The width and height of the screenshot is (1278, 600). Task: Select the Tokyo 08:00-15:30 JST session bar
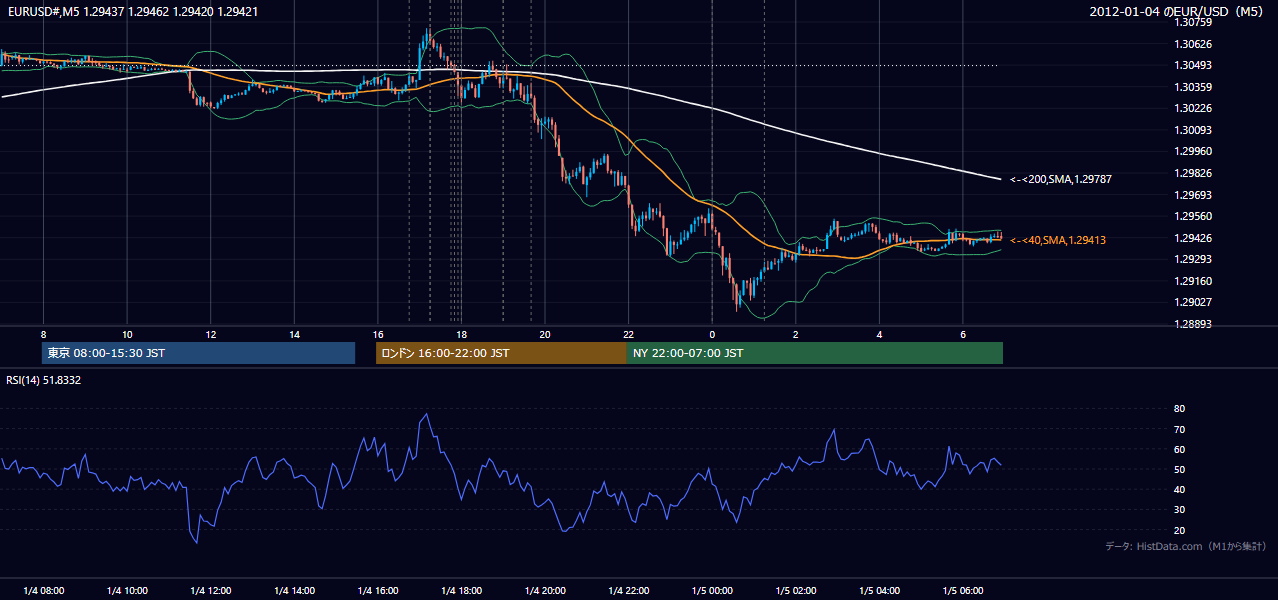point(198,353)
